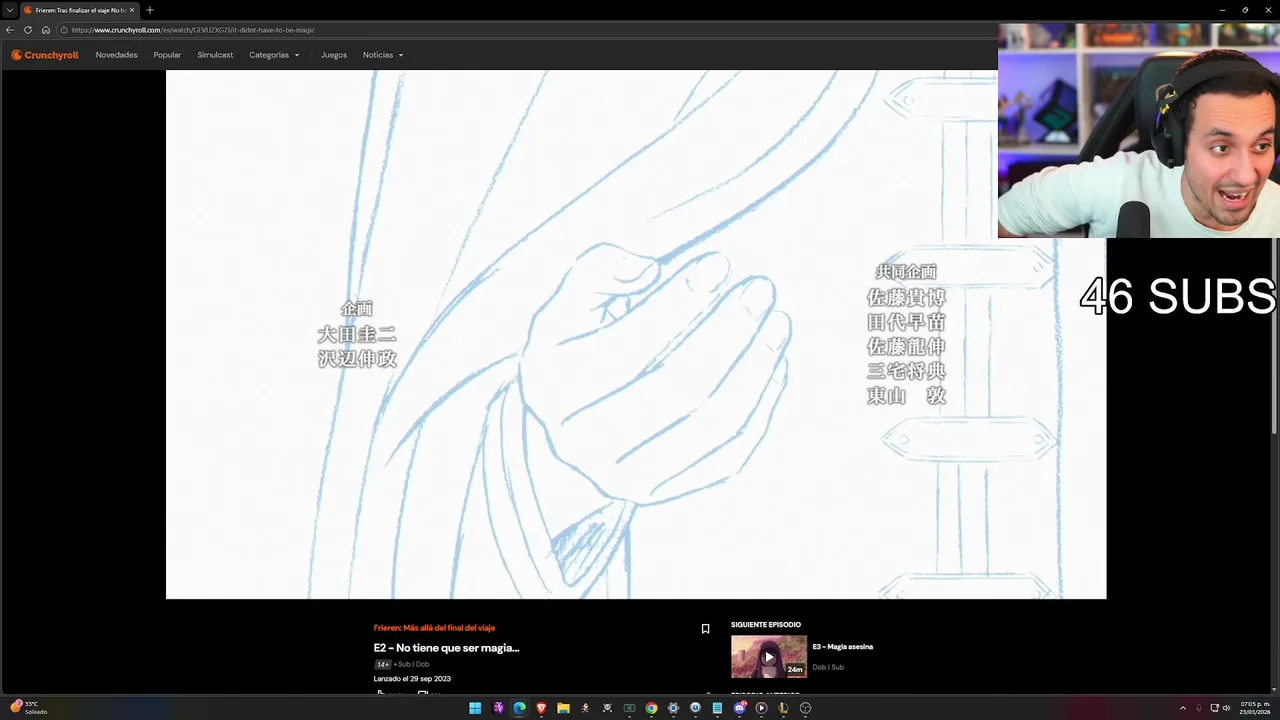The image size is (1280, 720).
Task: Open the Xbox Game Bar taskbar icon
Action: point(629,708)
